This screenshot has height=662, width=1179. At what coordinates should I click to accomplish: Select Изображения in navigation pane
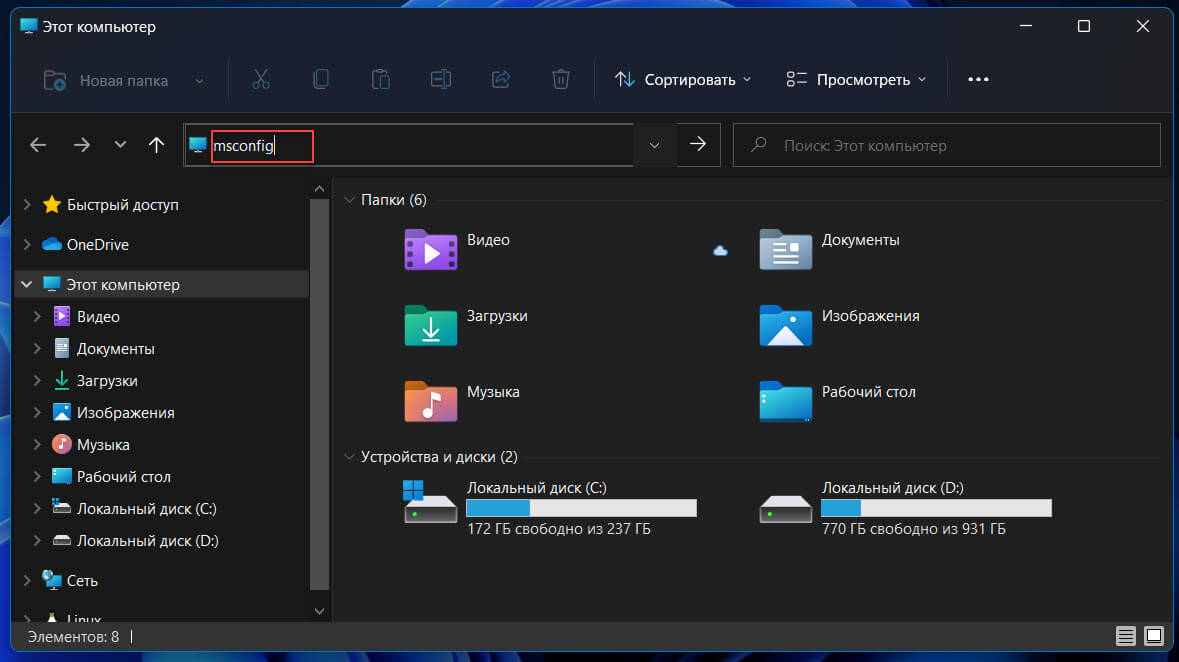[126, 413]
